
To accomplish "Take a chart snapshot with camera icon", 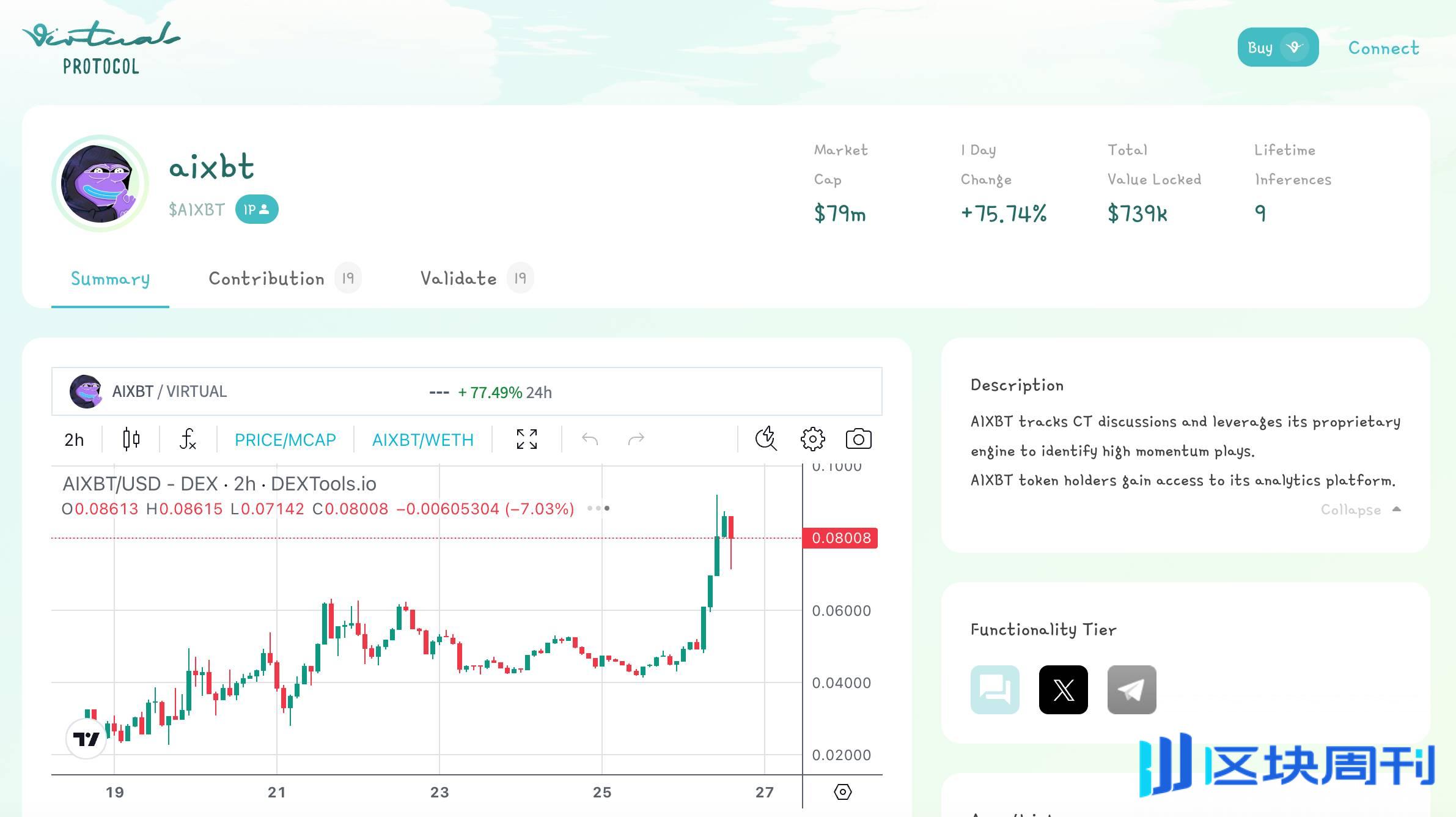I will coord(858,439).
